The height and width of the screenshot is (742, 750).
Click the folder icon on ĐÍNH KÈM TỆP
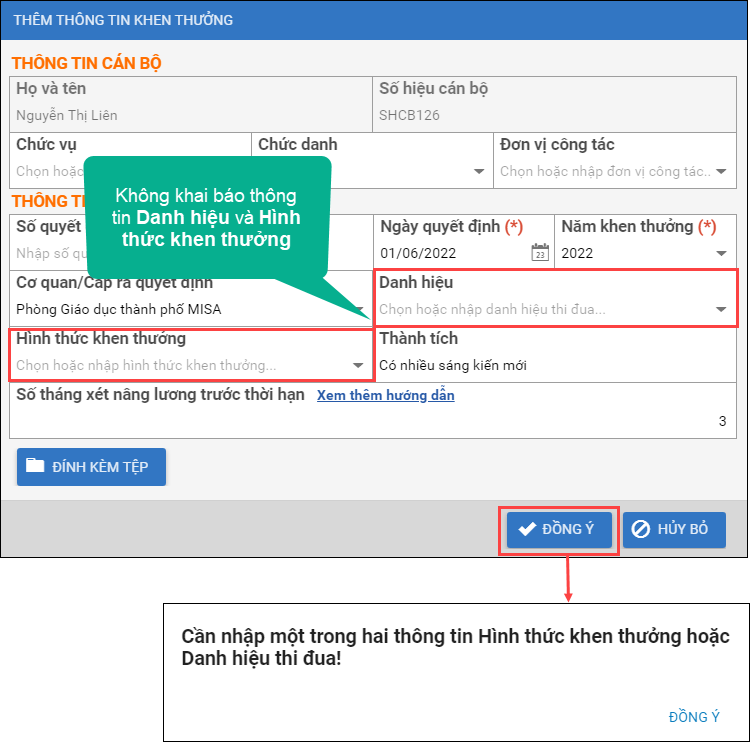click(x=35, y=466)
